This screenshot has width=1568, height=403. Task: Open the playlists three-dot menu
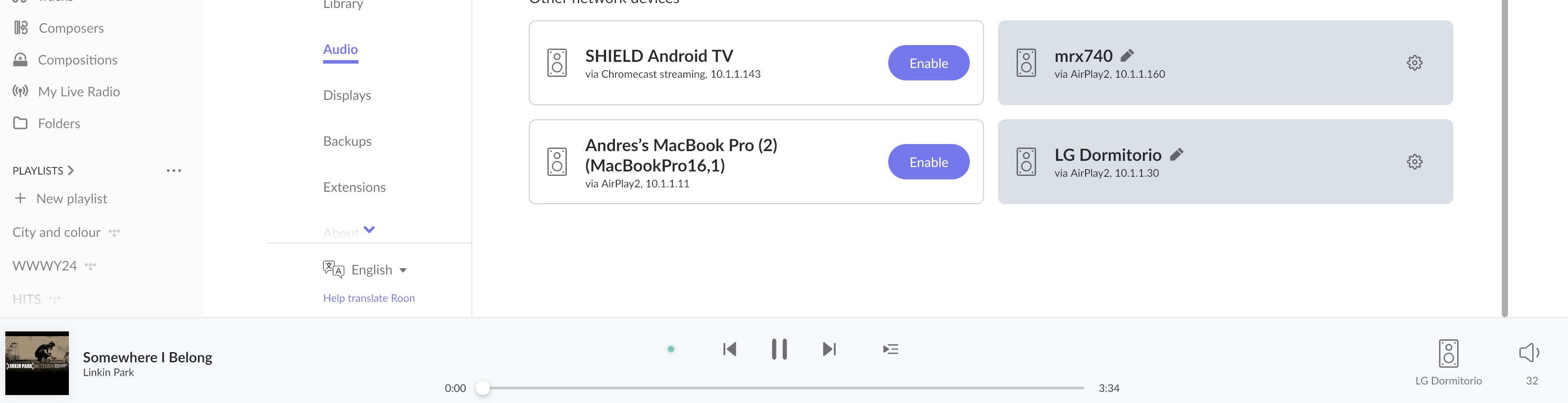pos(174,171)
